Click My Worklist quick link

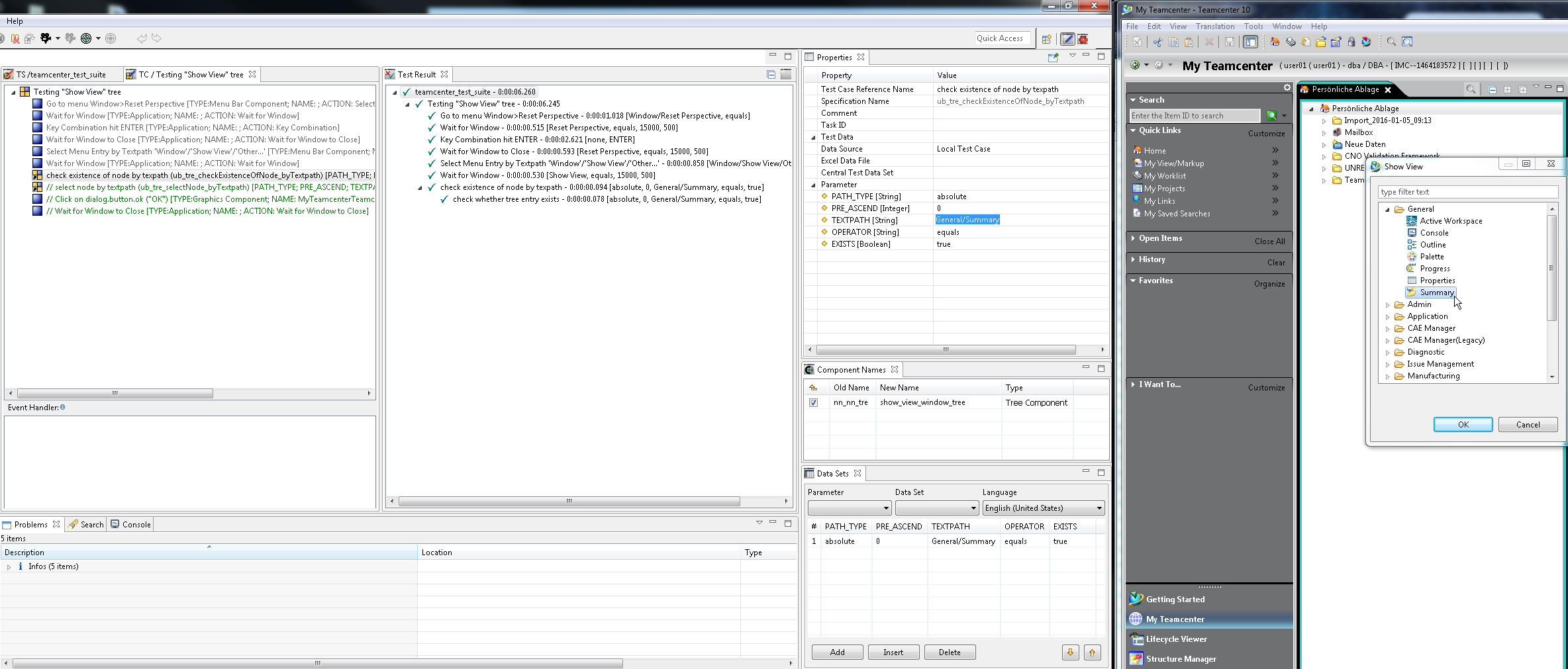pyautogui.click(x=1165, y=176)
